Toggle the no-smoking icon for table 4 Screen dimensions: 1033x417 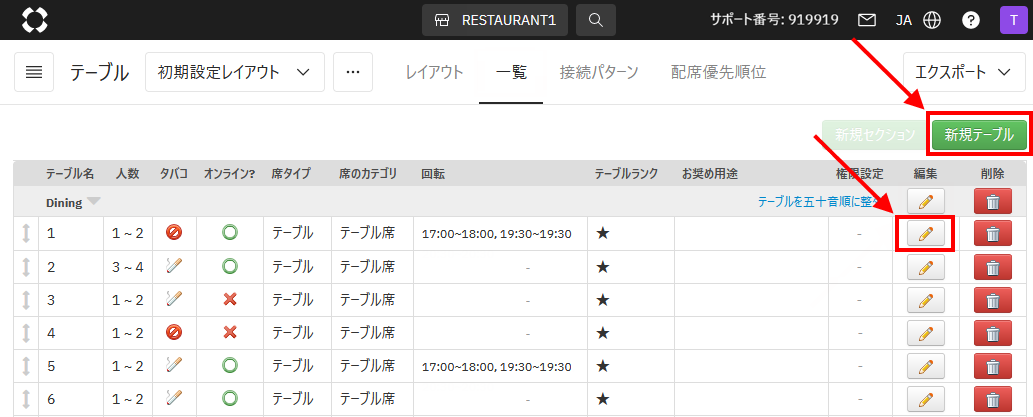click(174, 332)
